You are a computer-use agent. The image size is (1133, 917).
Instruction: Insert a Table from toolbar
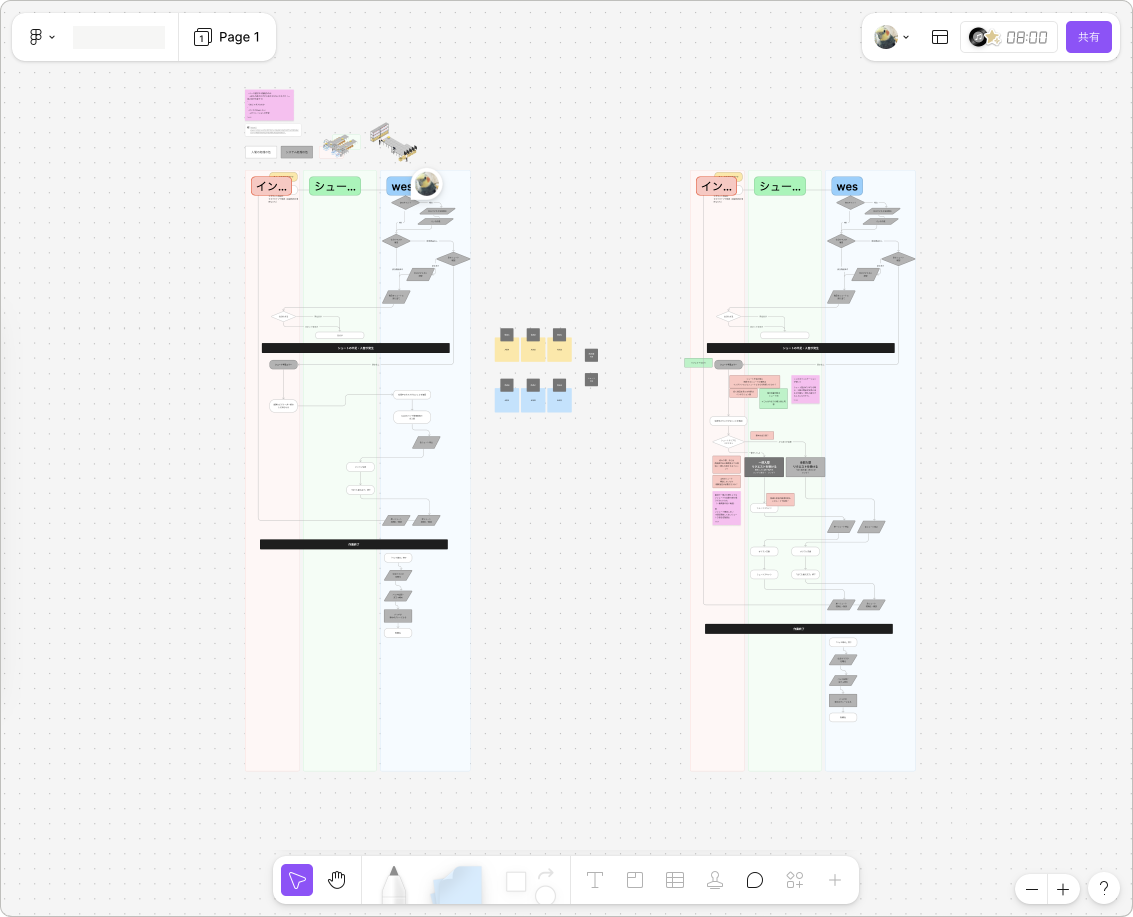coord(675,880)
